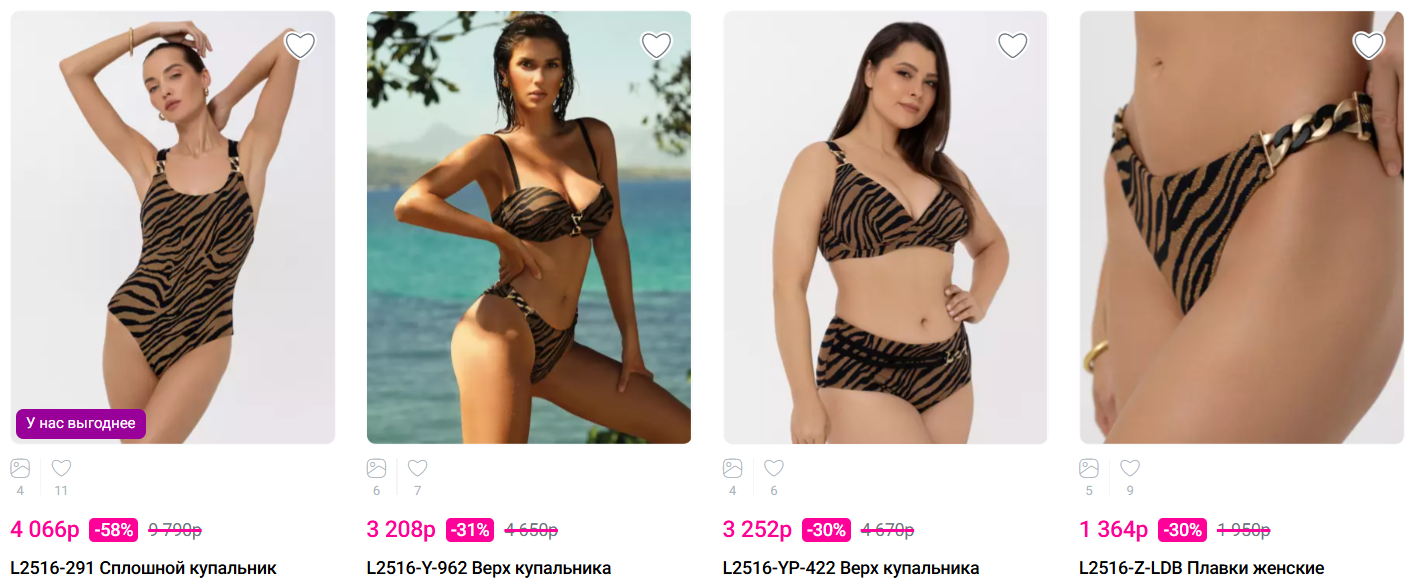Click the 1 364р price label
This screenshot has height=582, width=1420.
pos(1113,530)
